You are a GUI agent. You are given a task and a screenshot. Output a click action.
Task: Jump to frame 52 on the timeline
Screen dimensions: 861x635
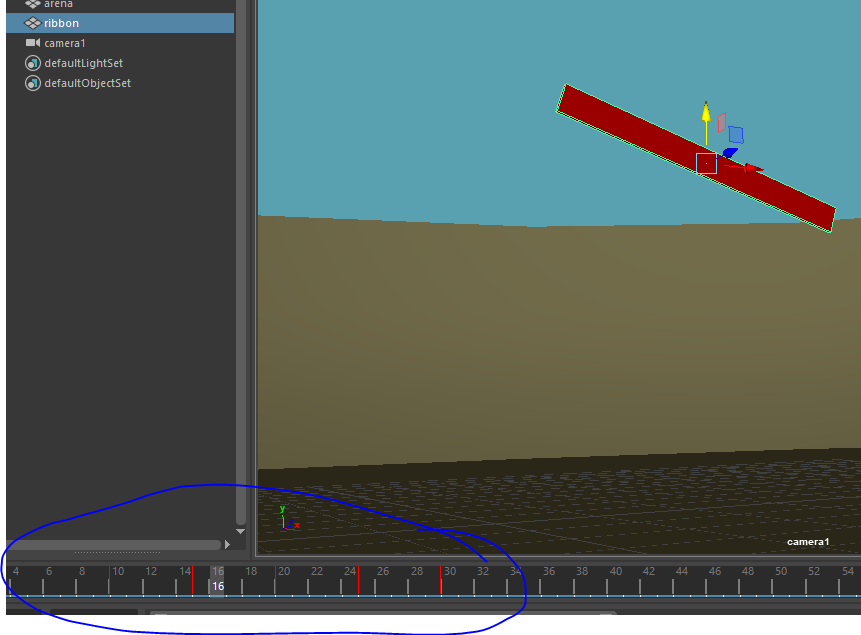[x=814, y=571]
